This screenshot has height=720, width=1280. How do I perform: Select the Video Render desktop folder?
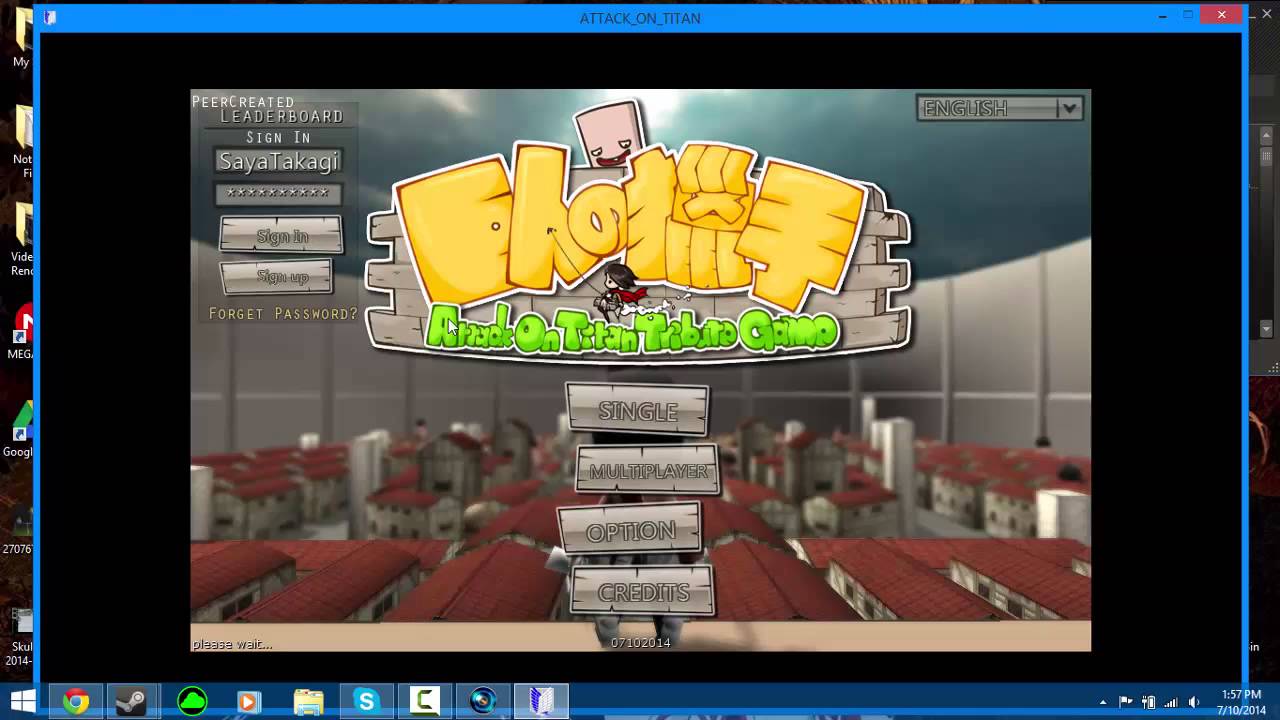point(22,240)
